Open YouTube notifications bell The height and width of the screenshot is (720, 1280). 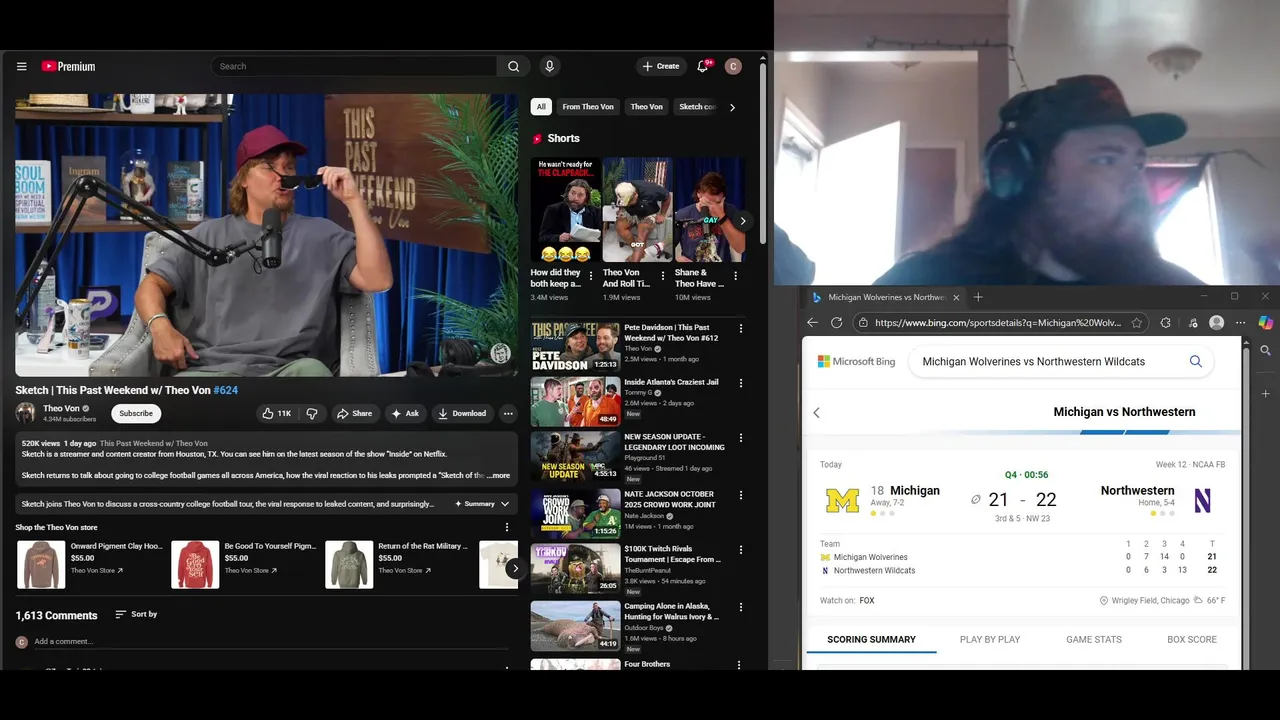[x=703, y=66]
